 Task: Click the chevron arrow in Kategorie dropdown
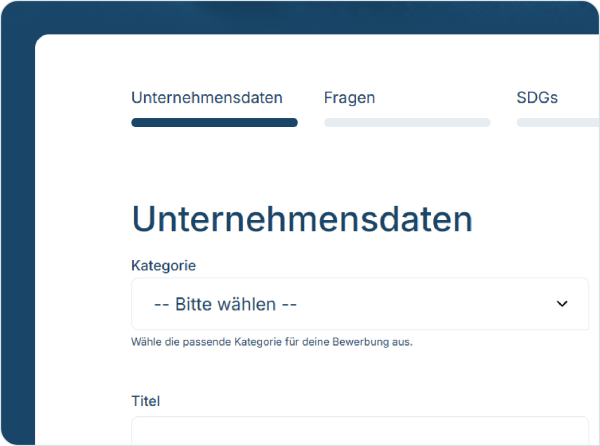(562, 304)
